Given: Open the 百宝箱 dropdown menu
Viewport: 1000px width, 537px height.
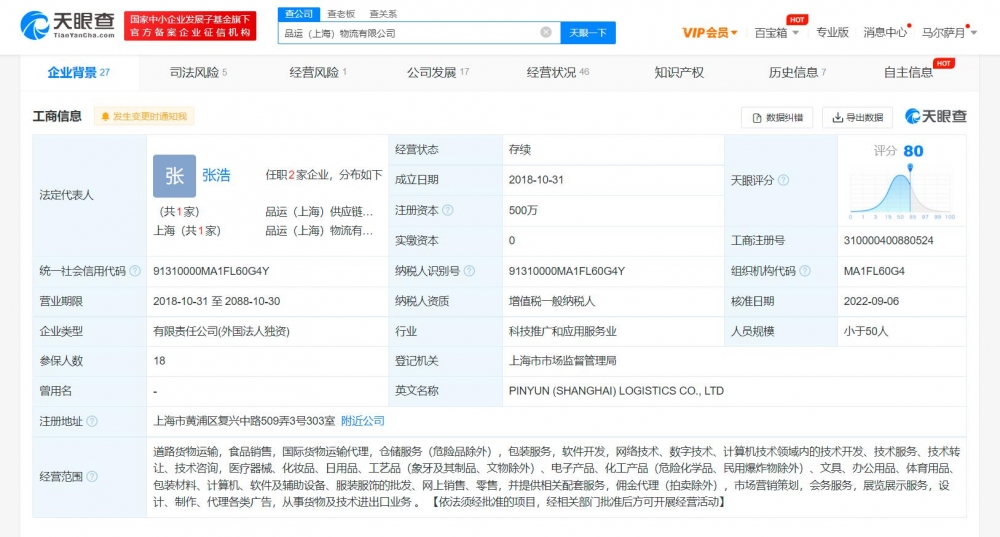Looking at the screenshot, I should pos(776,33).
